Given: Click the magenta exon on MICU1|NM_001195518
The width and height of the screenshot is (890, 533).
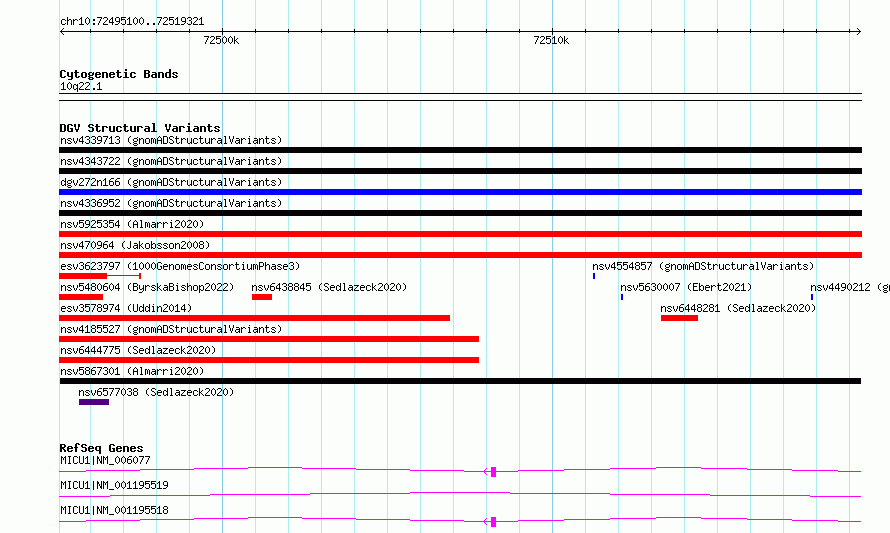Looking at the screenshot, I should 493,522.
